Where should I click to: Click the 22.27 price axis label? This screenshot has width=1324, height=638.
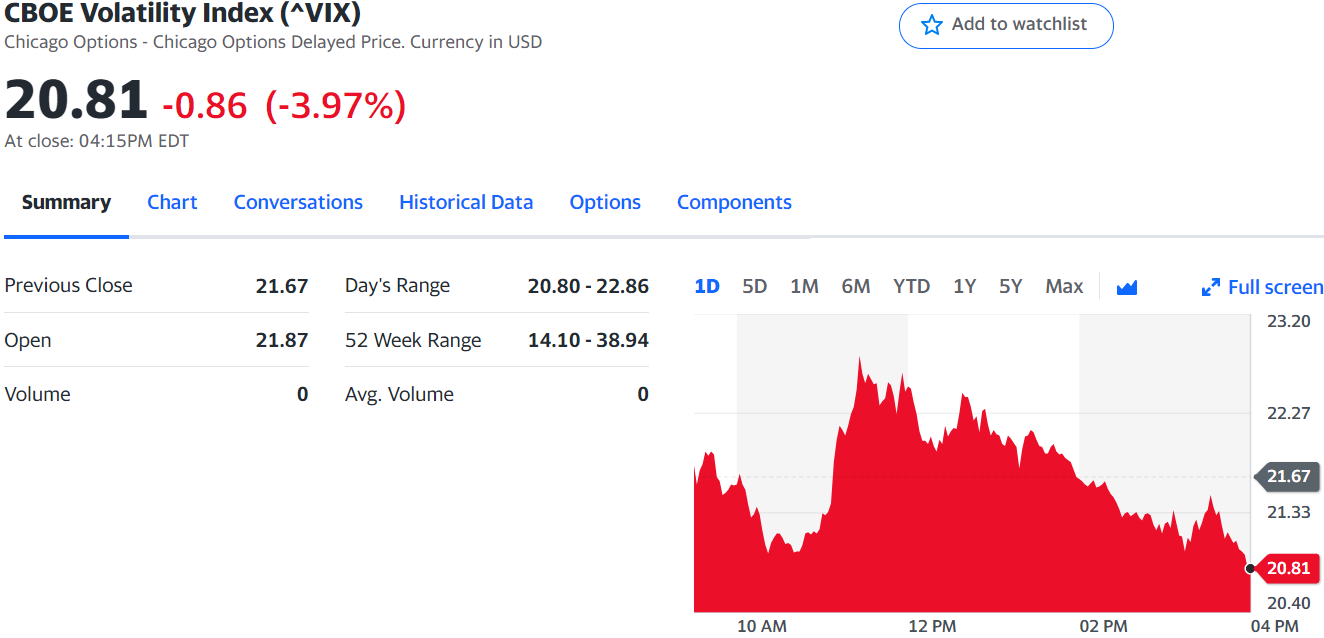click(x=1288, y=413)
